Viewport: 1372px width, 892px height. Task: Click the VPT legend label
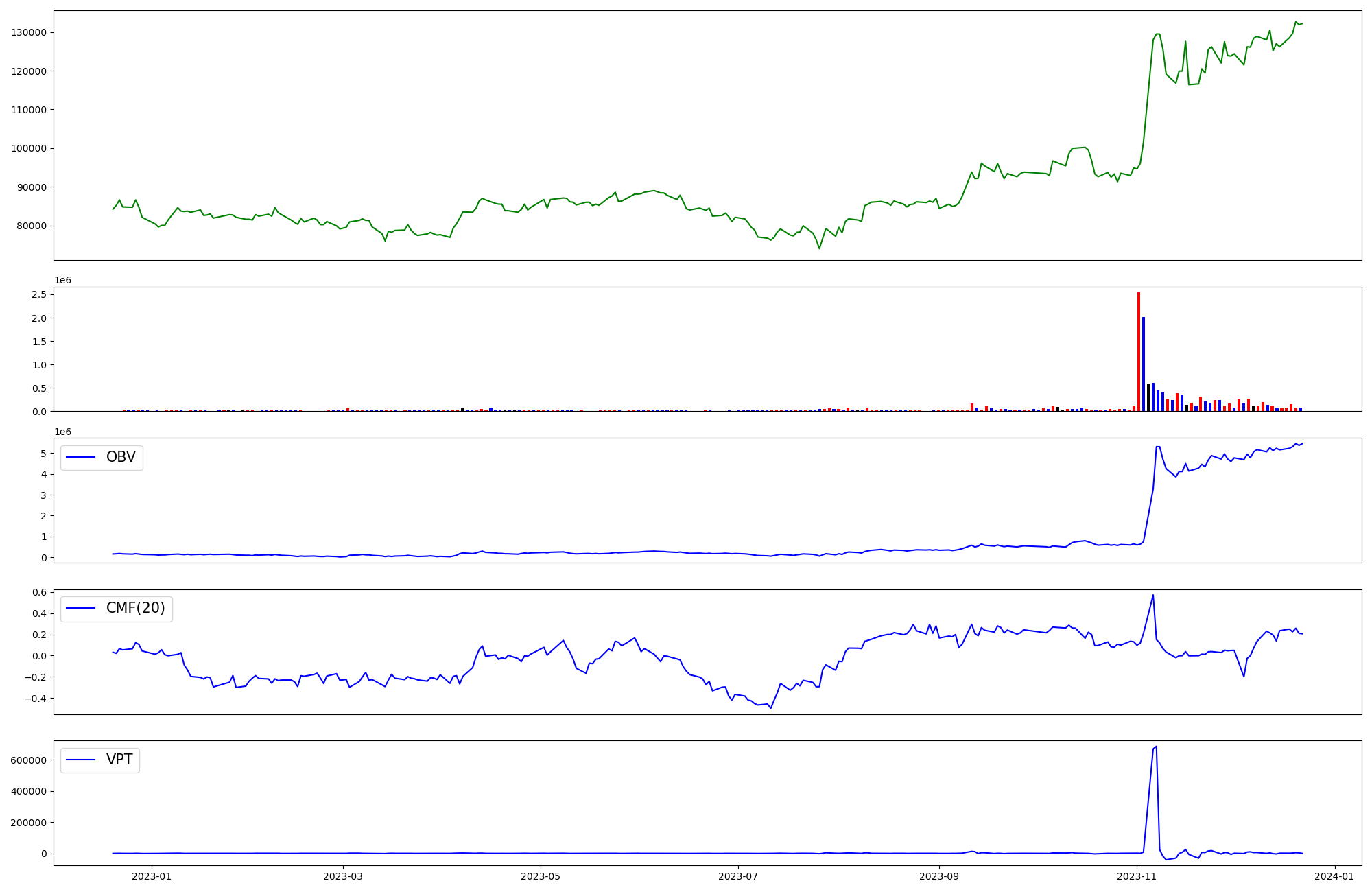pyautogui.click(x=119, y=760)
